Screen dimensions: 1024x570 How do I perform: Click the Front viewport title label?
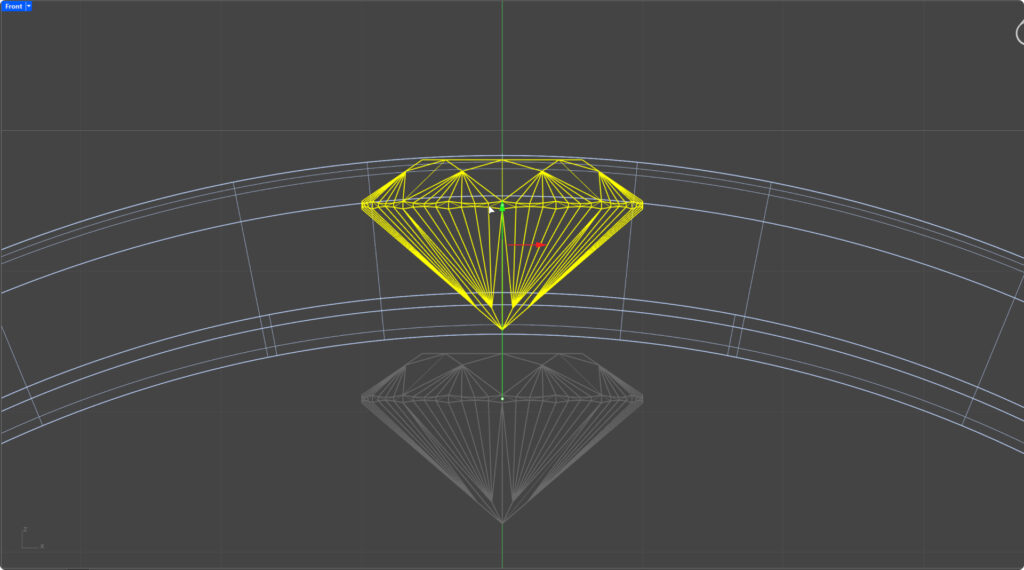pos(13,6)
